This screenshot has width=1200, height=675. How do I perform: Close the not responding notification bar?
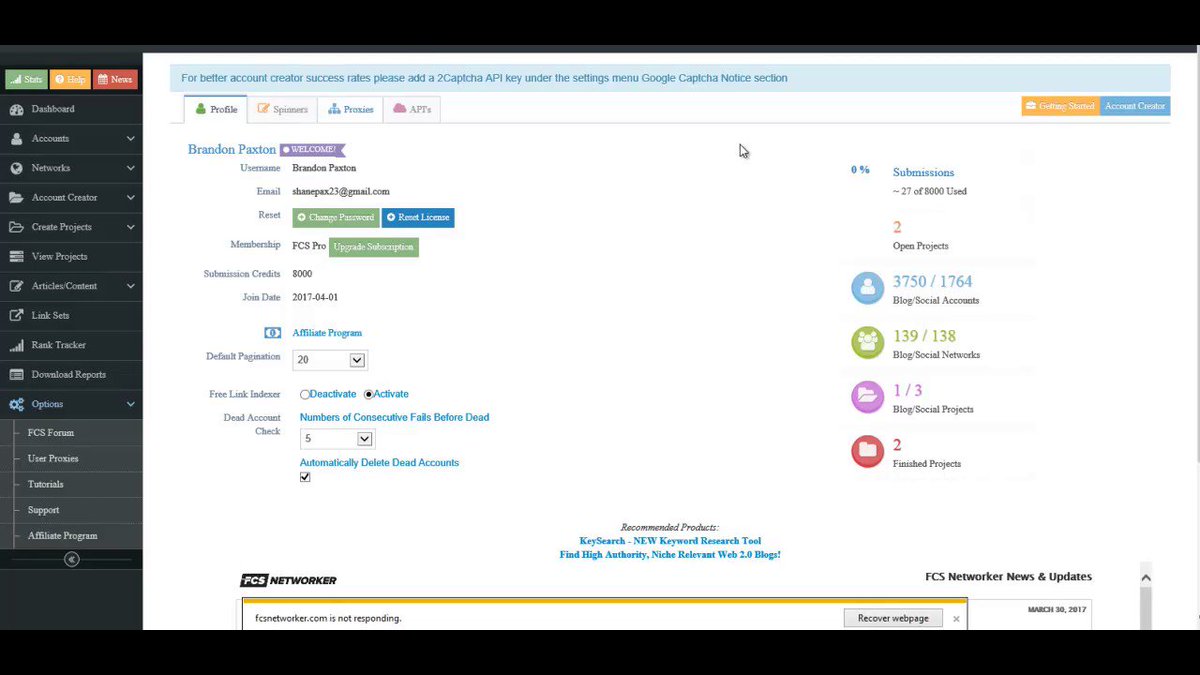click(x=956, y=619)
